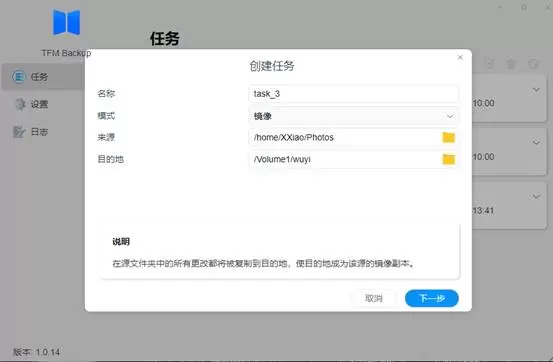Click the gear icon beside 设置
This screenshot has height=362, width=553.
(x=19, y=104)
